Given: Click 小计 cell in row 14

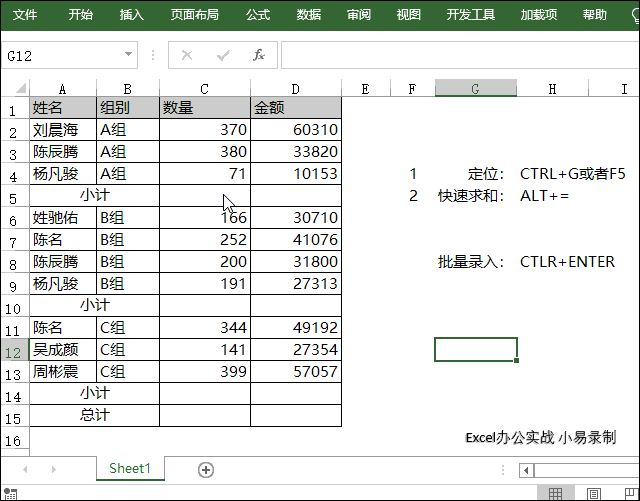Looking at the screenshot, I should [95, 394].
